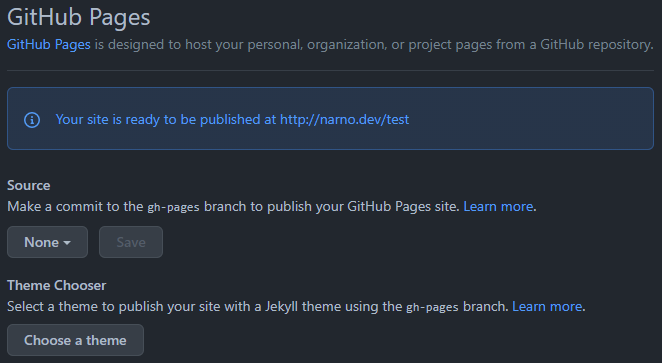Open Learn more link in Theme Chooser section

(547, 306)
